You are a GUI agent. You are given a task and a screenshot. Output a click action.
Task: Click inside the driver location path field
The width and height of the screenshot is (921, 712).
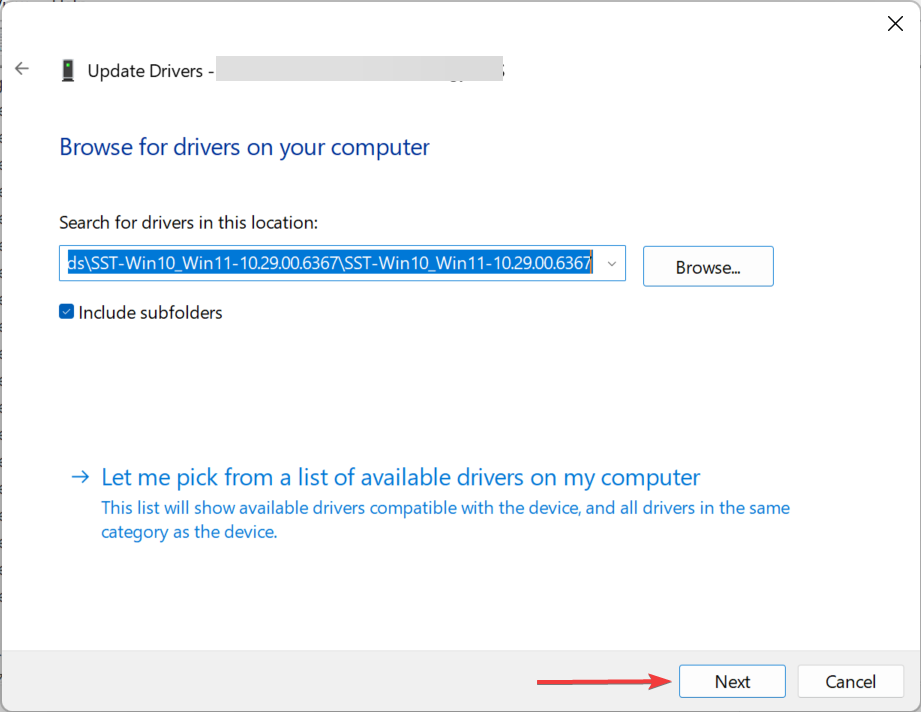[x=330, y=263]
